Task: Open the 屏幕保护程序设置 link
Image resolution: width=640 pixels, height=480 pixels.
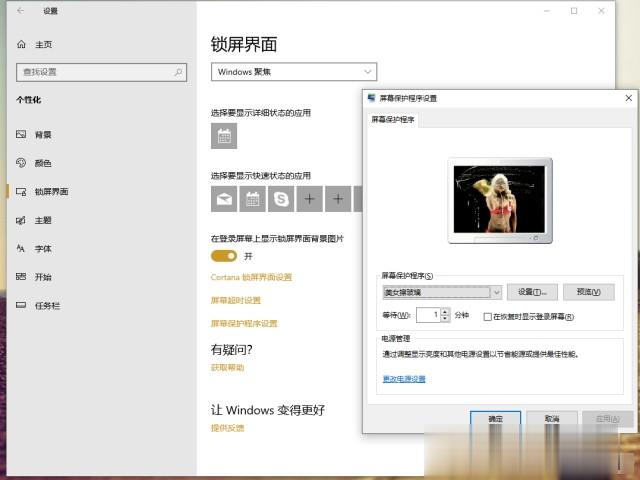Action: pyautogui.click(x=244, y=324)
